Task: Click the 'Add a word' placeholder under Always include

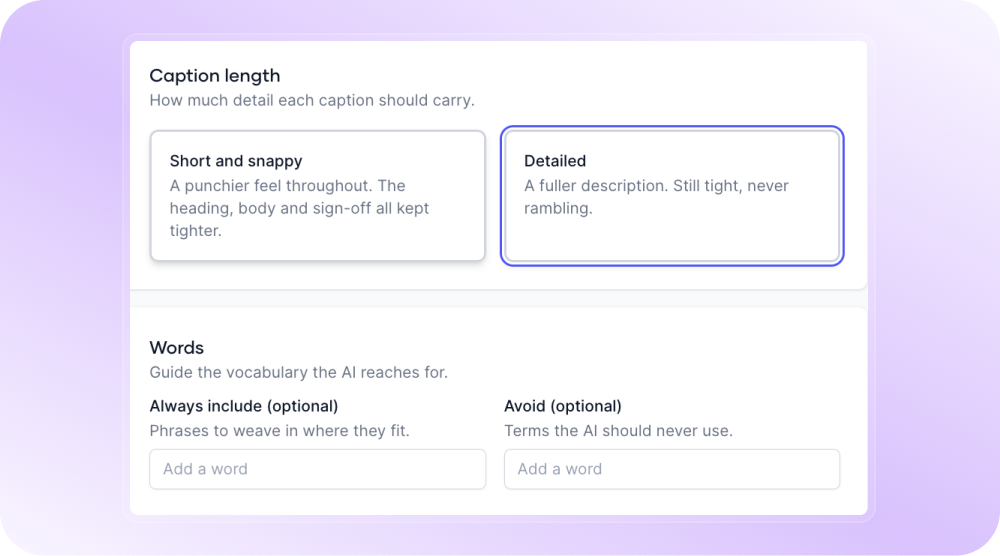Action: click(205, 469)
